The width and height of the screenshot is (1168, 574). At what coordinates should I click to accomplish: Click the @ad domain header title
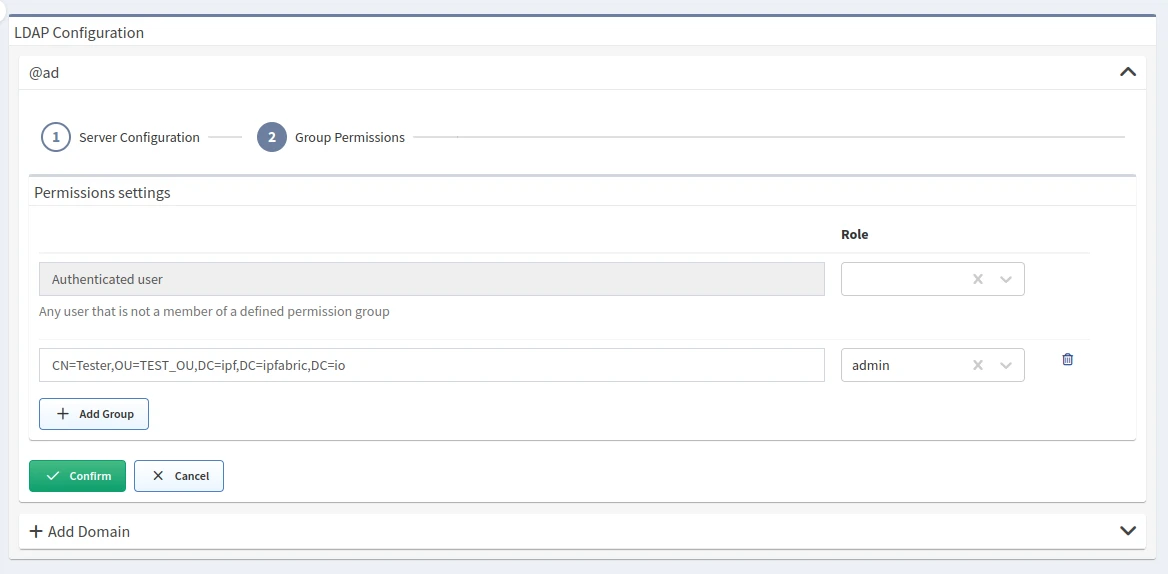point(44,72)
